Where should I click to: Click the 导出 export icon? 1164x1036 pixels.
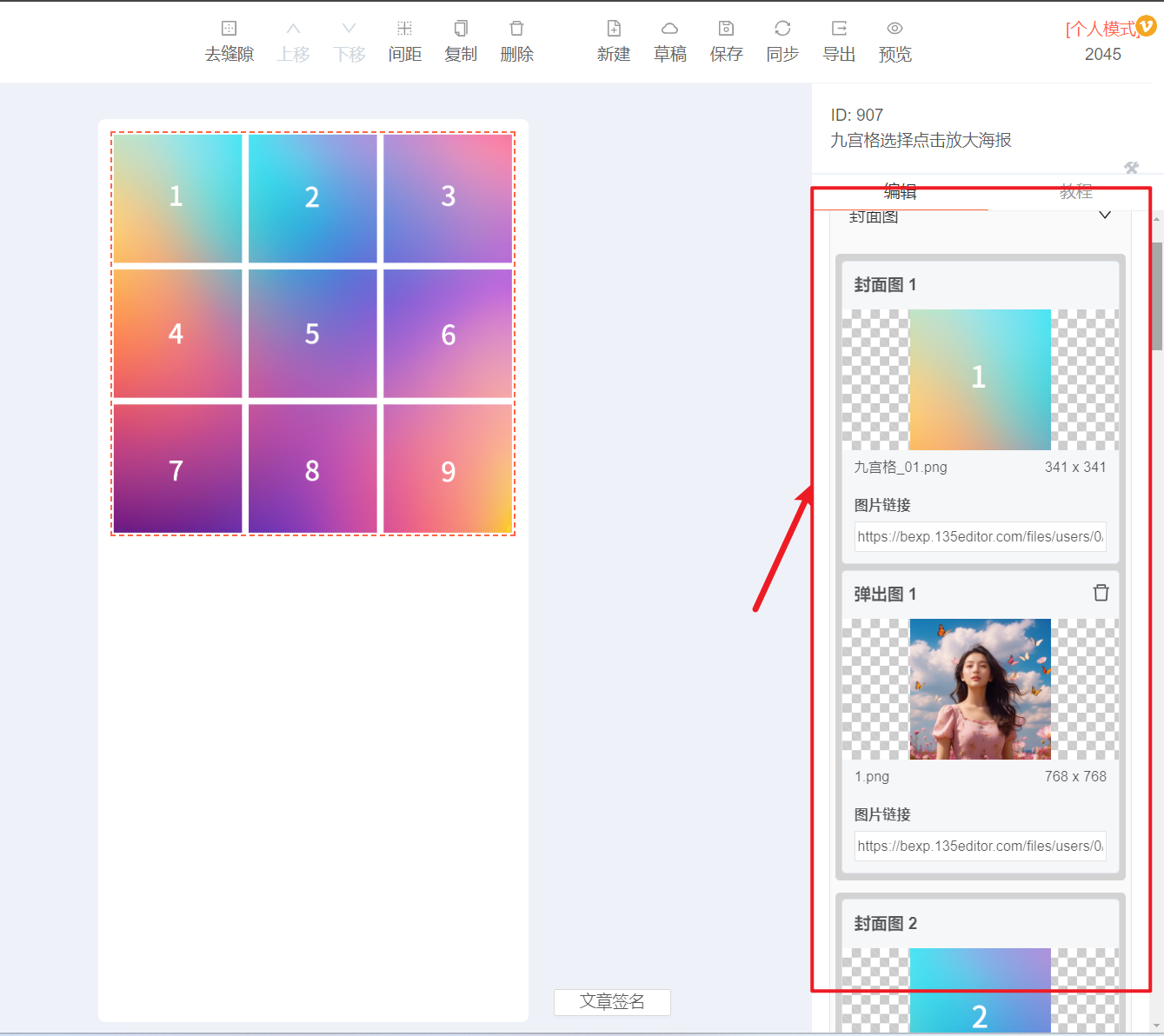click(839, 28)
